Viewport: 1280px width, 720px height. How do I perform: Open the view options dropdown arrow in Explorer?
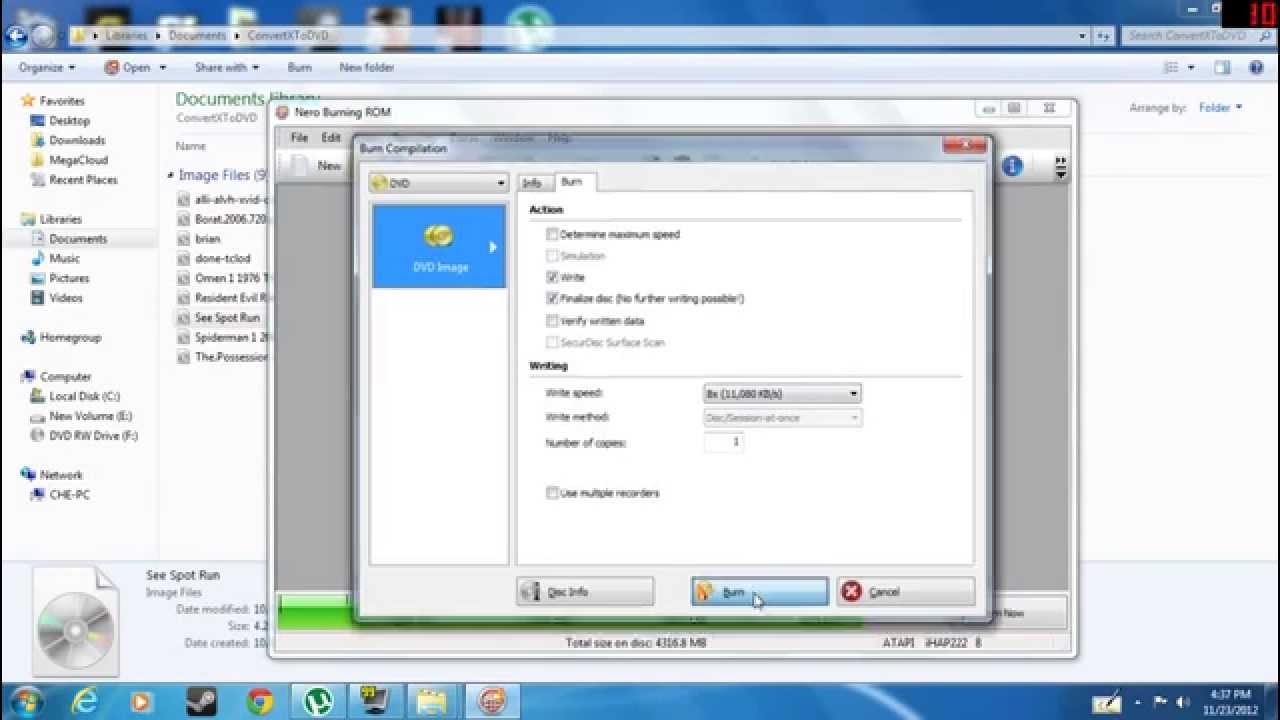[1191, 68]
